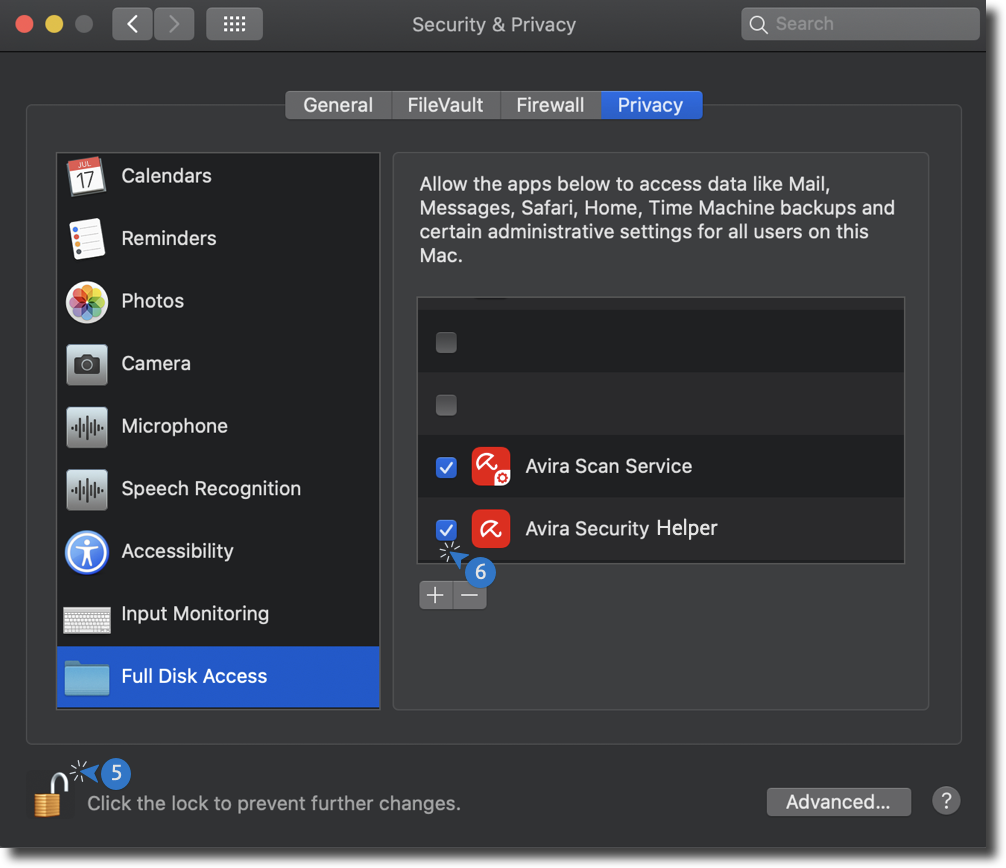Select Full Disk Access category
Screen dimensions: 1006x868
[x=218, y=677]
